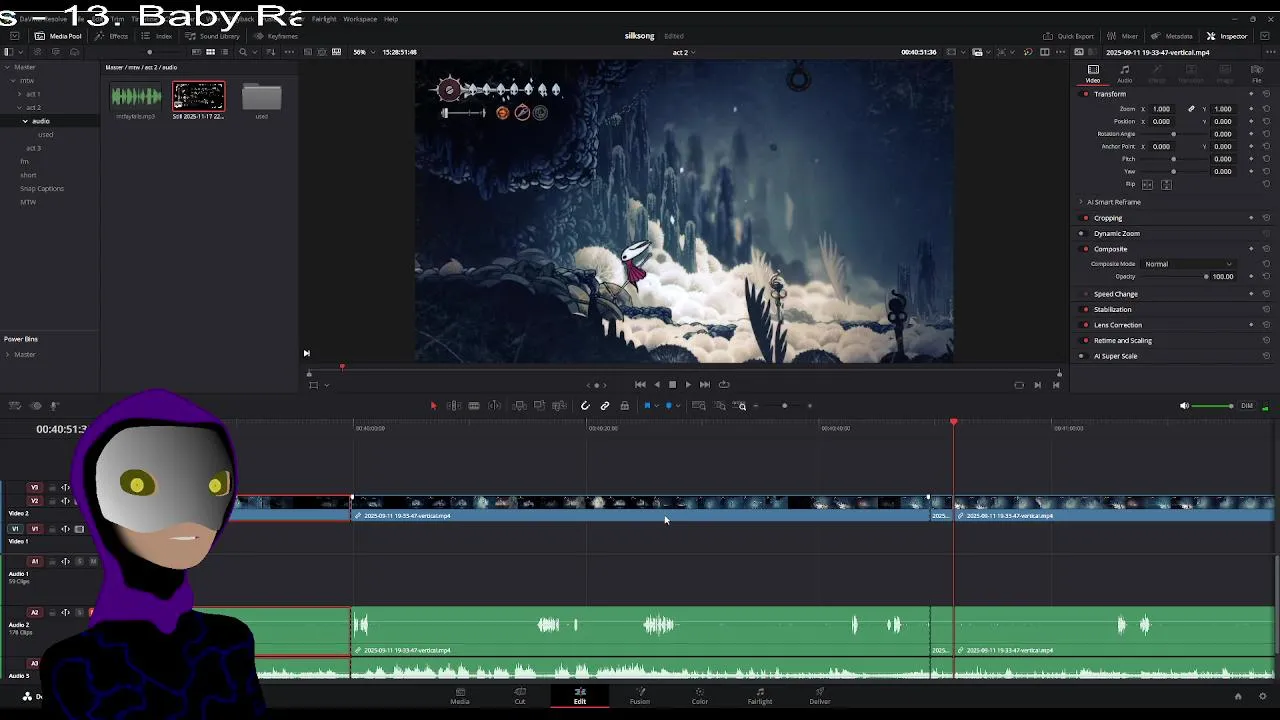Reset the Transform section
This screenshot has height=720, width=1280.
coord(1266,94)
